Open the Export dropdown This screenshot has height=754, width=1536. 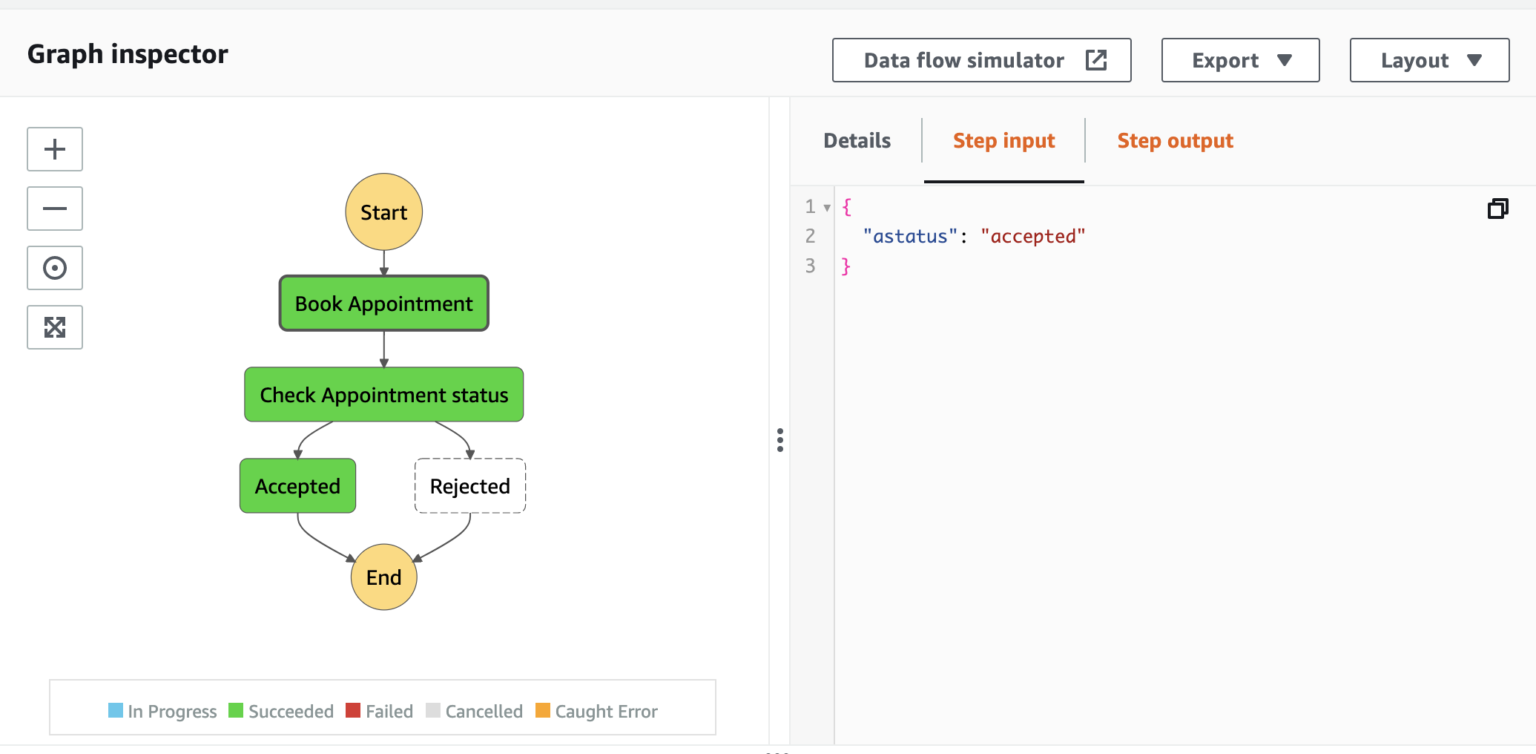pos(1240,59)
